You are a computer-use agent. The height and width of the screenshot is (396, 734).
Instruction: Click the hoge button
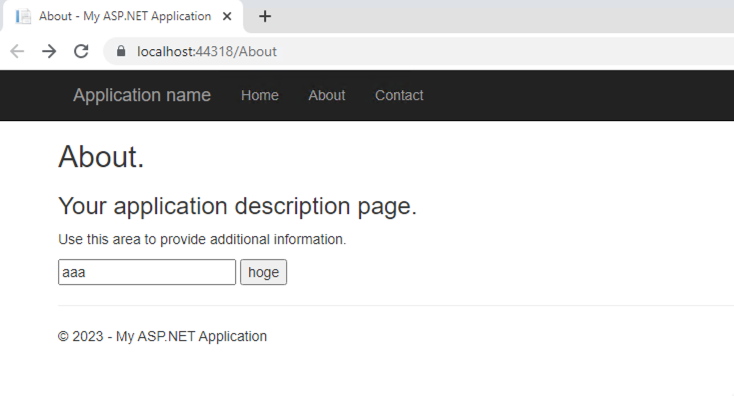(264, 272)
